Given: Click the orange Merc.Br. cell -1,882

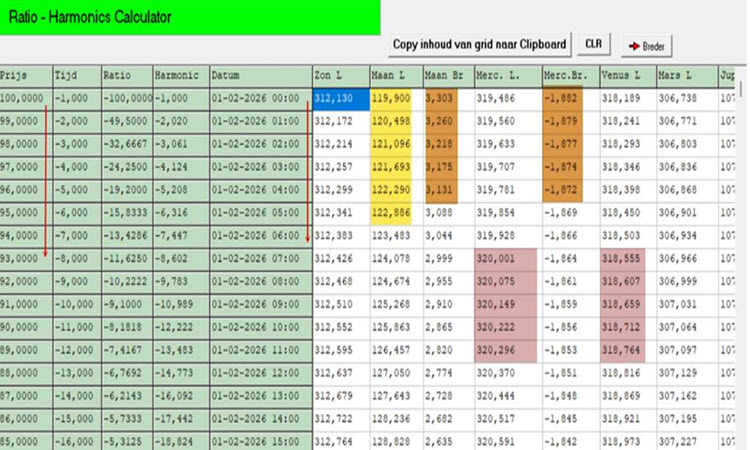Looking at the screenshot, I should click(571, 99).
